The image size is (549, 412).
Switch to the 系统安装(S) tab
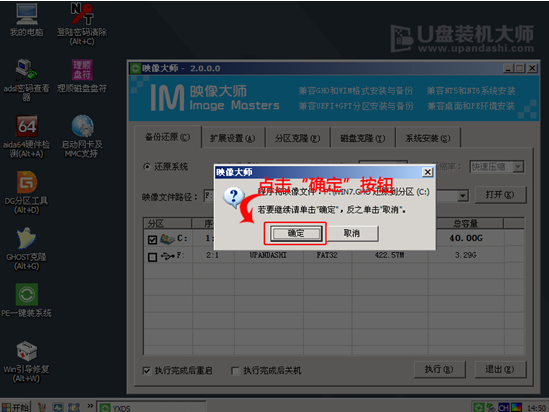pyautogui.click(x=428, y=138)
